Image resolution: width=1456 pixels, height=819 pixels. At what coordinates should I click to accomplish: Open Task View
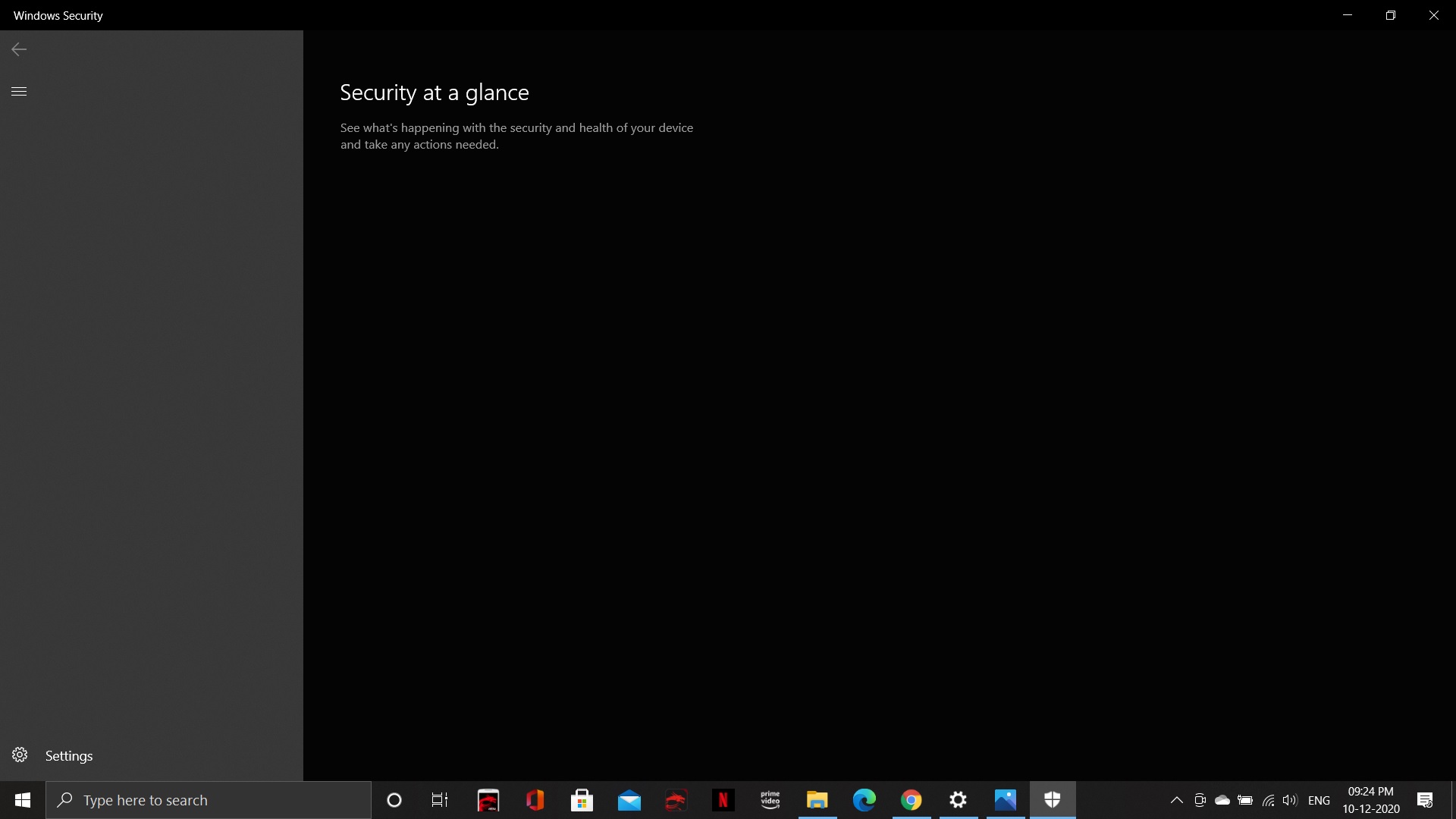click(x=439, y=800)
